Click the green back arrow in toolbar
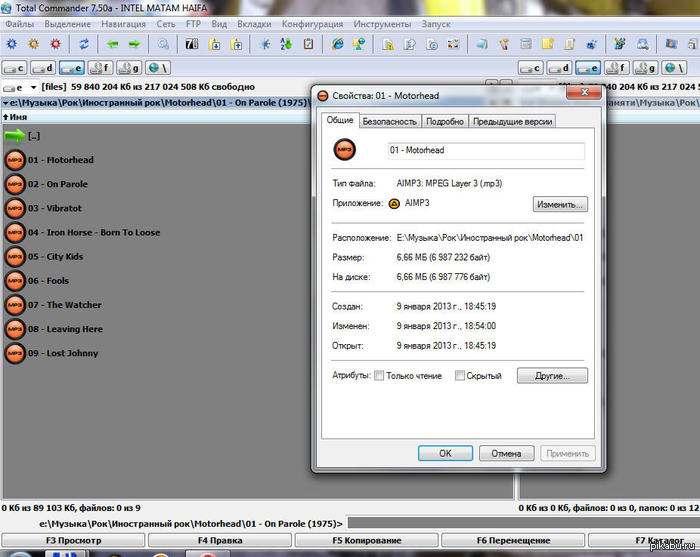This screenshot has height=557, width=700. [x=112, y=44]
